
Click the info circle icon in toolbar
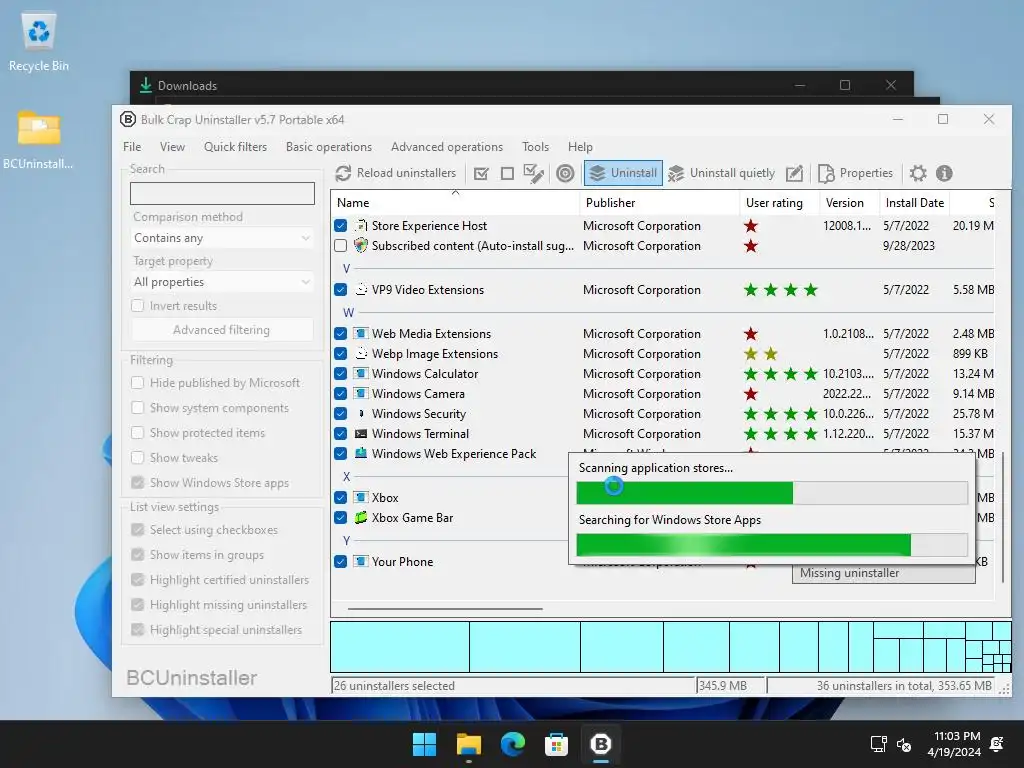click(944, 174)
